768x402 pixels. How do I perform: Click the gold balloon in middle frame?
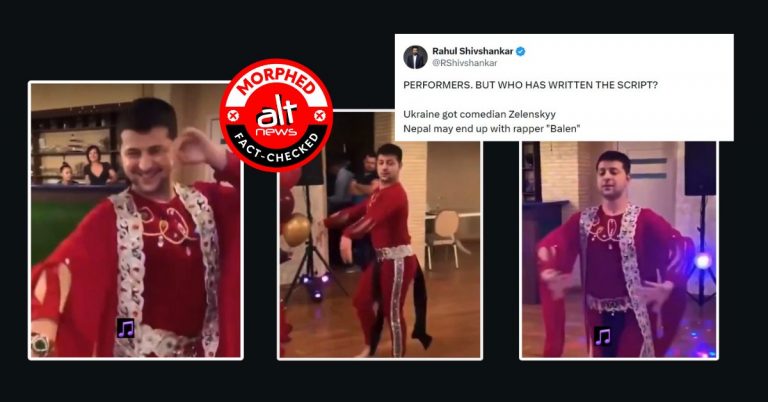(x=297, y=230)
